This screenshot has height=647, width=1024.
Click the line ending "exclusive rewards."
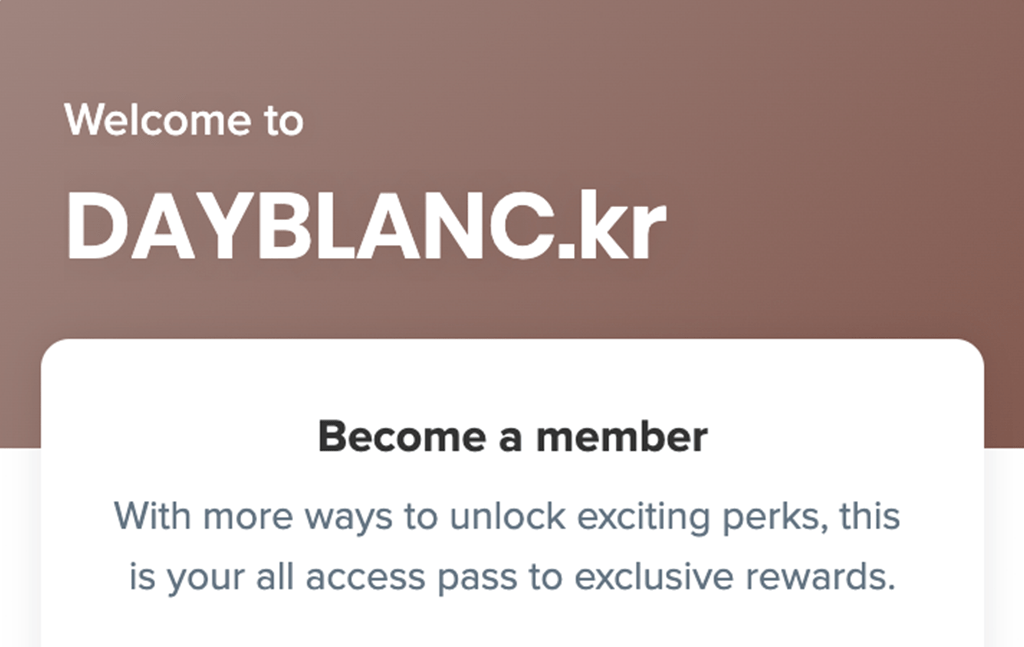coord(510,578)
